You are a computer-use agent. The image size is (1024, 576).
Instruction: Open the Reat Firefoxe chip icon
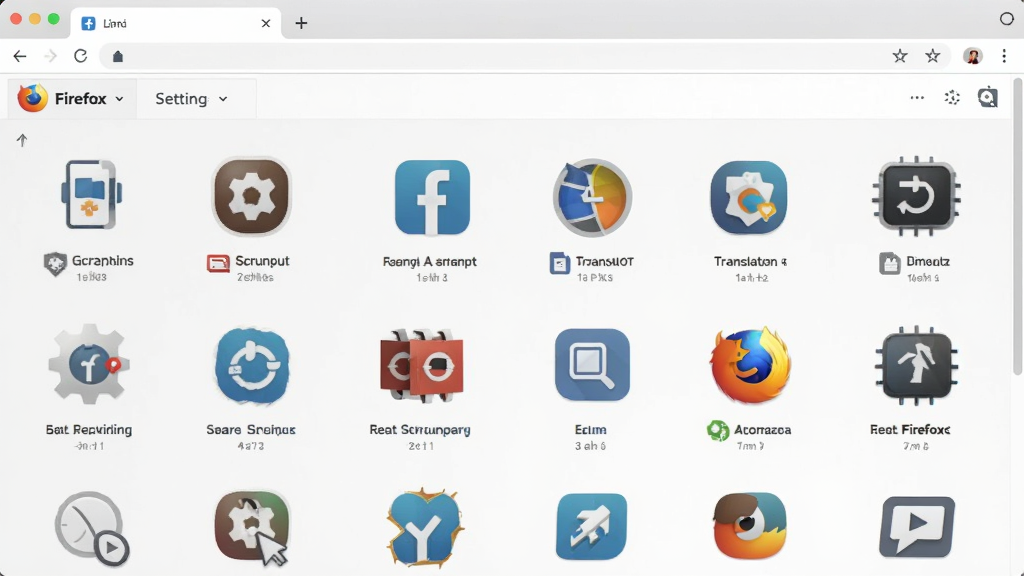point(916,364)
